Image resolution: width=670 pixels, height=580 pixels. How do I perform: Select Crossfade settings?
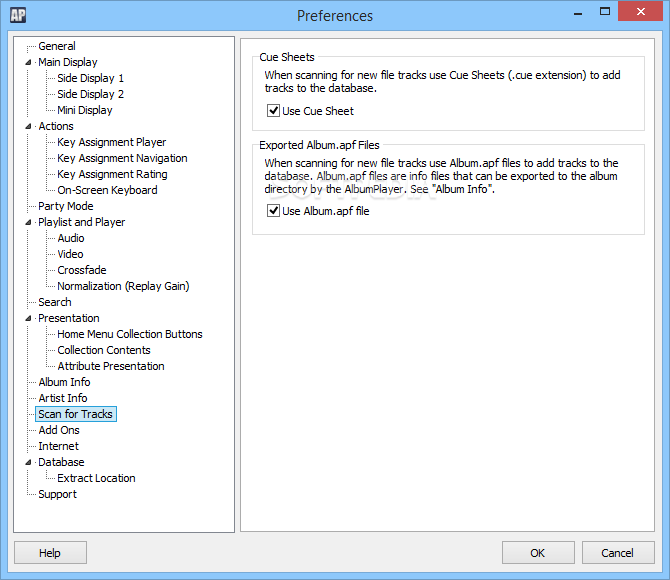click(82, 270)
